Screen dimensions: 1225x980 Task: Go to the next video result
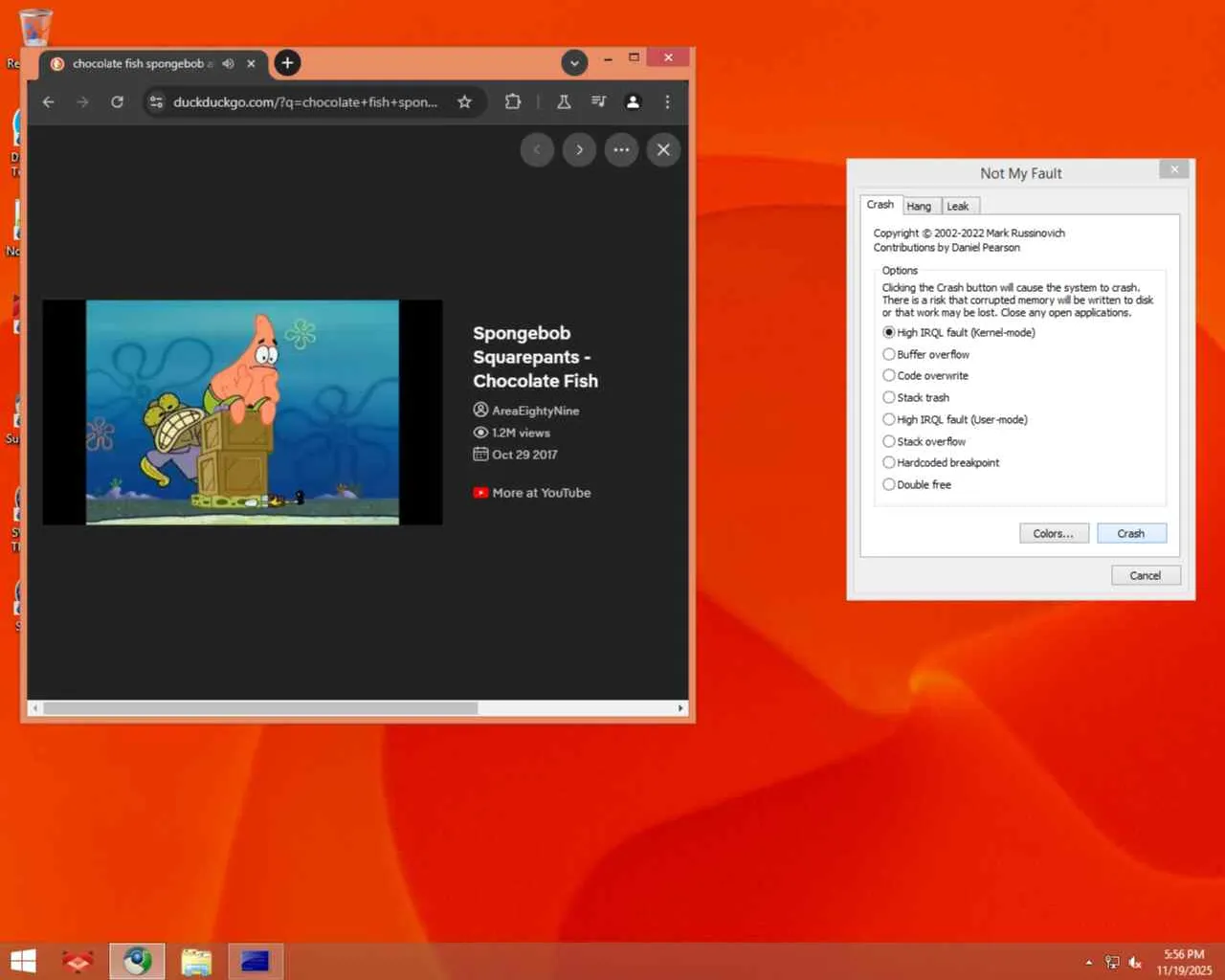tap(579, 149)
